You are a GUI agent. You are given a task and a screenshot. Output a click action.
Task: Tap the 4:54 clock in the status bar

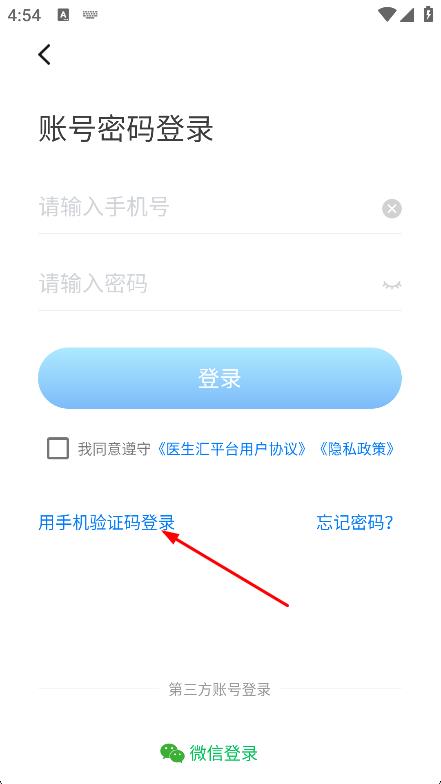coord(24,15)
